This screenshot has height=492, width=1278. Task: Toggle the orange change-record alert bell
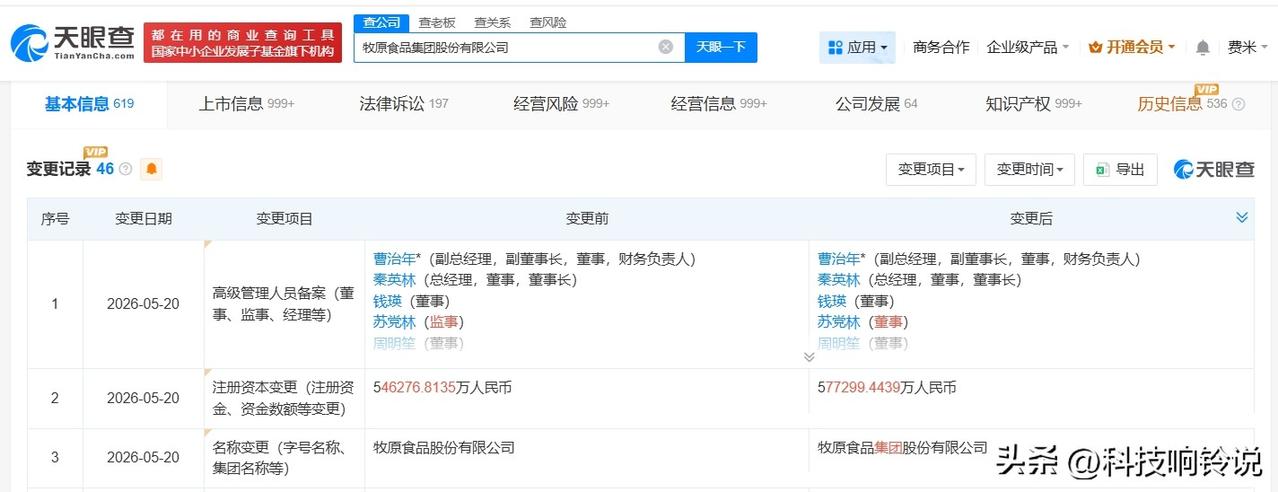point(152,169)
